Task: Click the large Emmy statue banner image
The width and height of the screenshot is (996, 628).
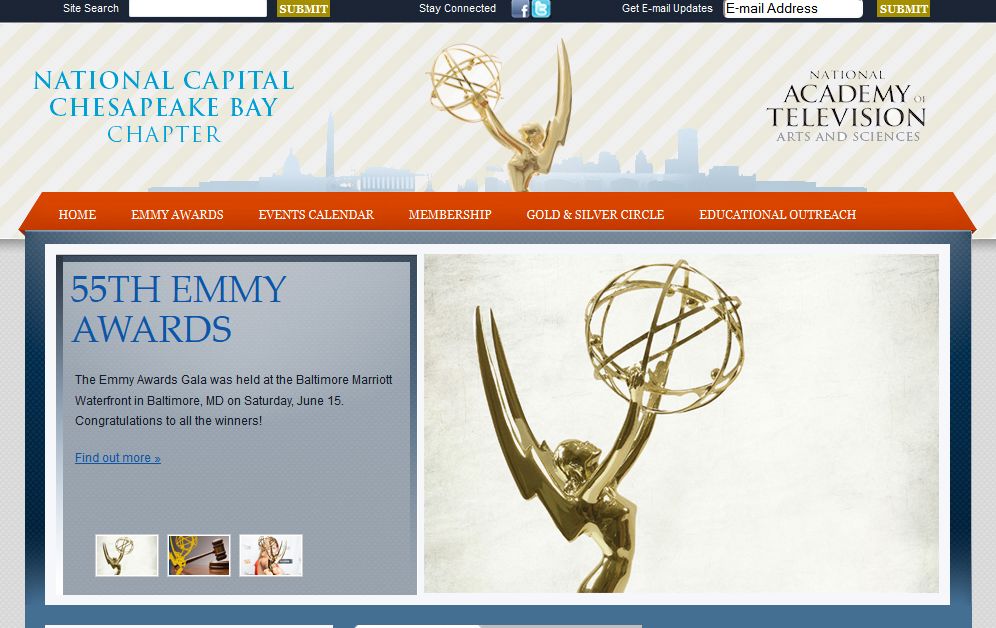Action: pyautogui.click(x=682, y=424)
